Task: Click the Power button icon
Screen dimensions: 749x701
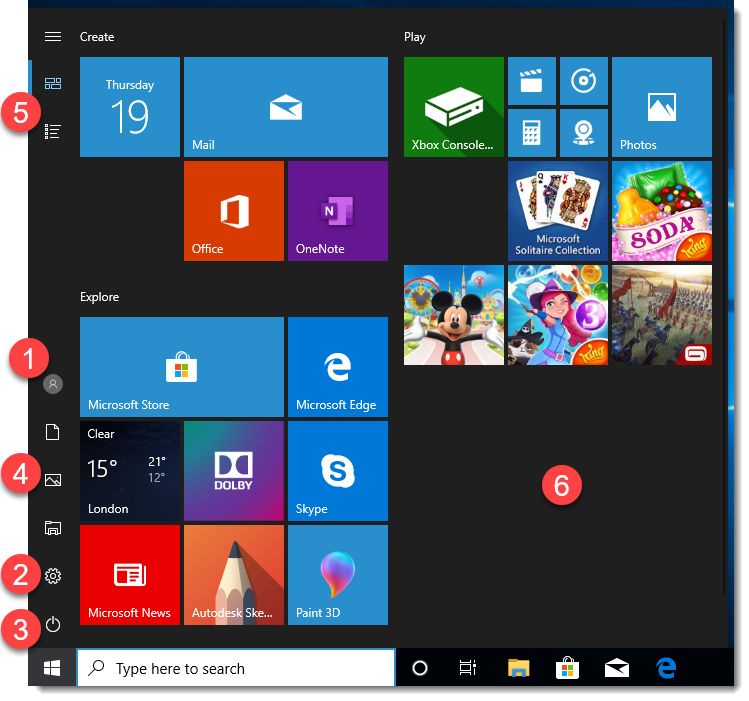Action: click(53, 624)
